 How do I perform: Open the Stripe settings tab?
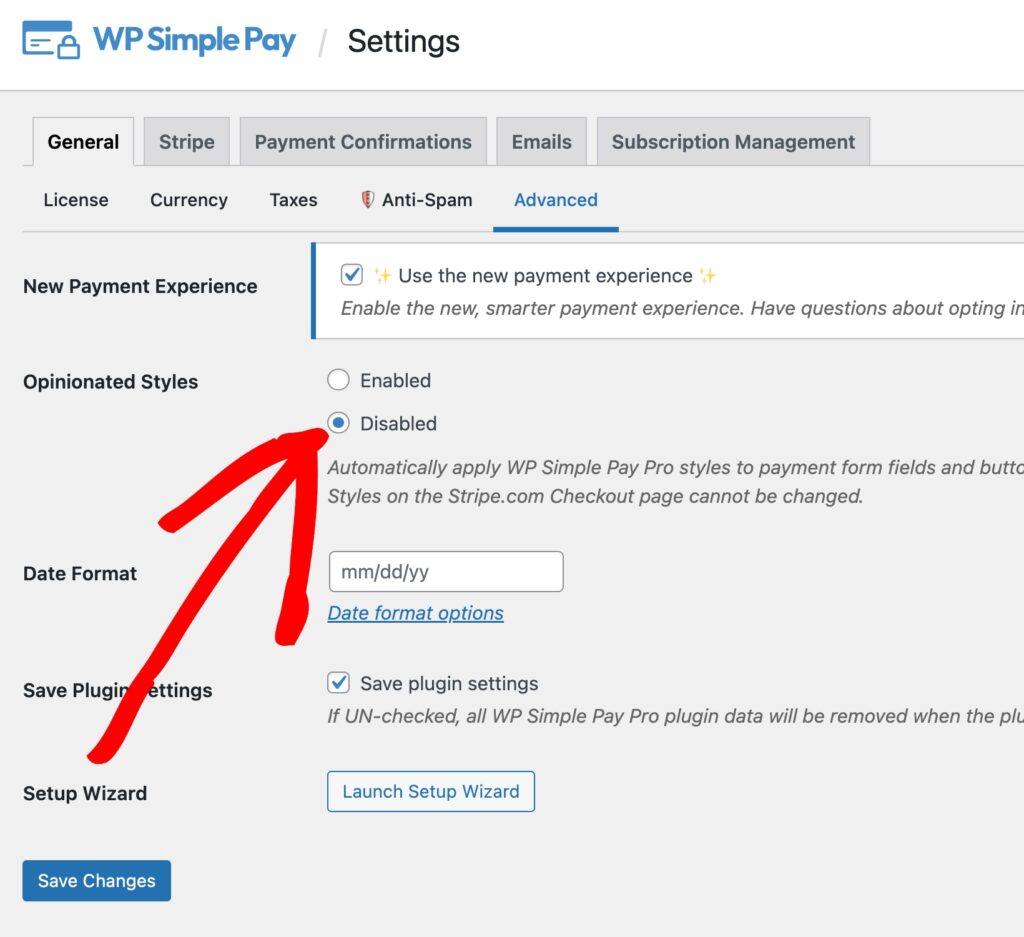pos(187,142)
